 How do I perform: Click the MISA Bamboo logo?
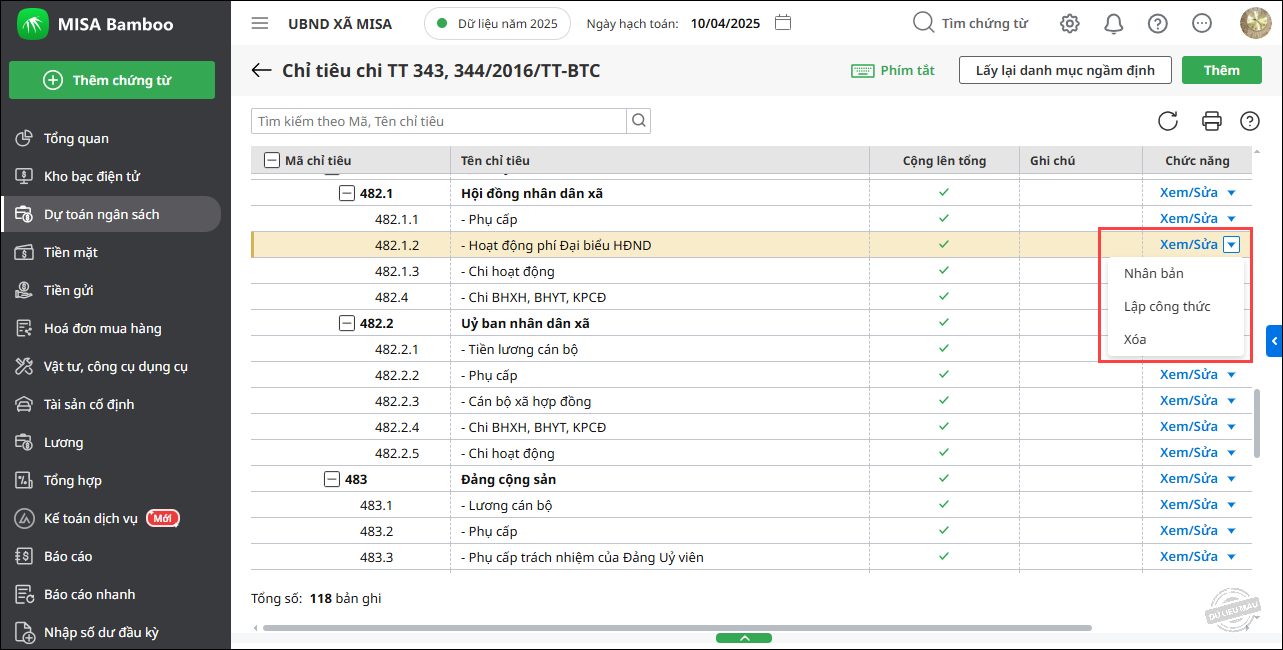[34, 24]
